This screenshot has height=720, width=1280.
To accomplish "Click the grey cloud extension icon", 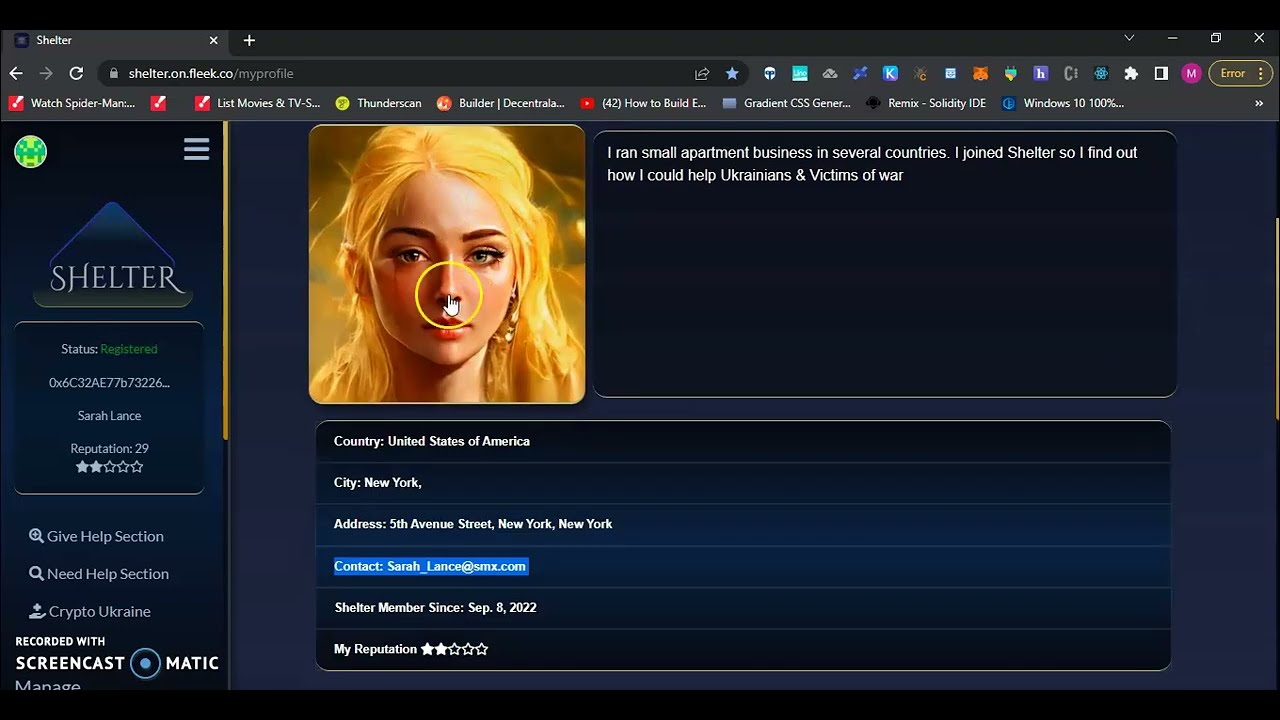I will pyautogui.click(x=830, y=73).
